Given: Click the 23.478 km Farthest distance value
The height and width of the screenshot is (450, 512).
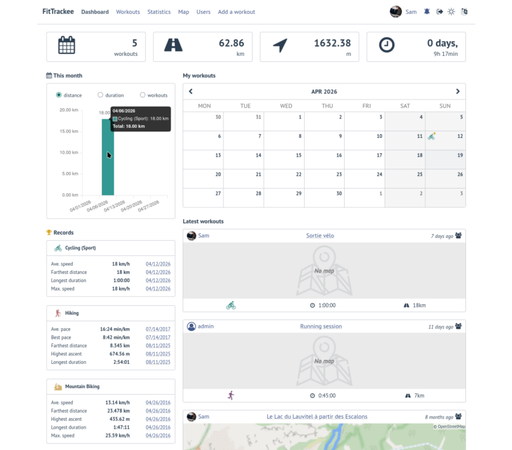Looking at the screenshot, I should 118,411.
